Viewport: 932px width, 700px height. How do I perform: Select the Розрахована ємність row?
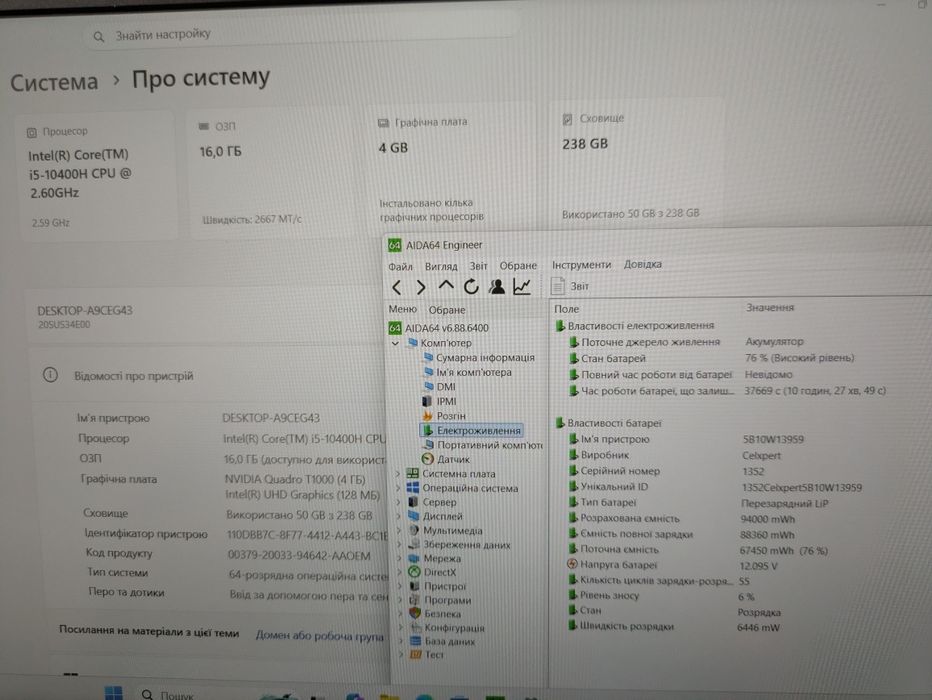pos(681,519)
